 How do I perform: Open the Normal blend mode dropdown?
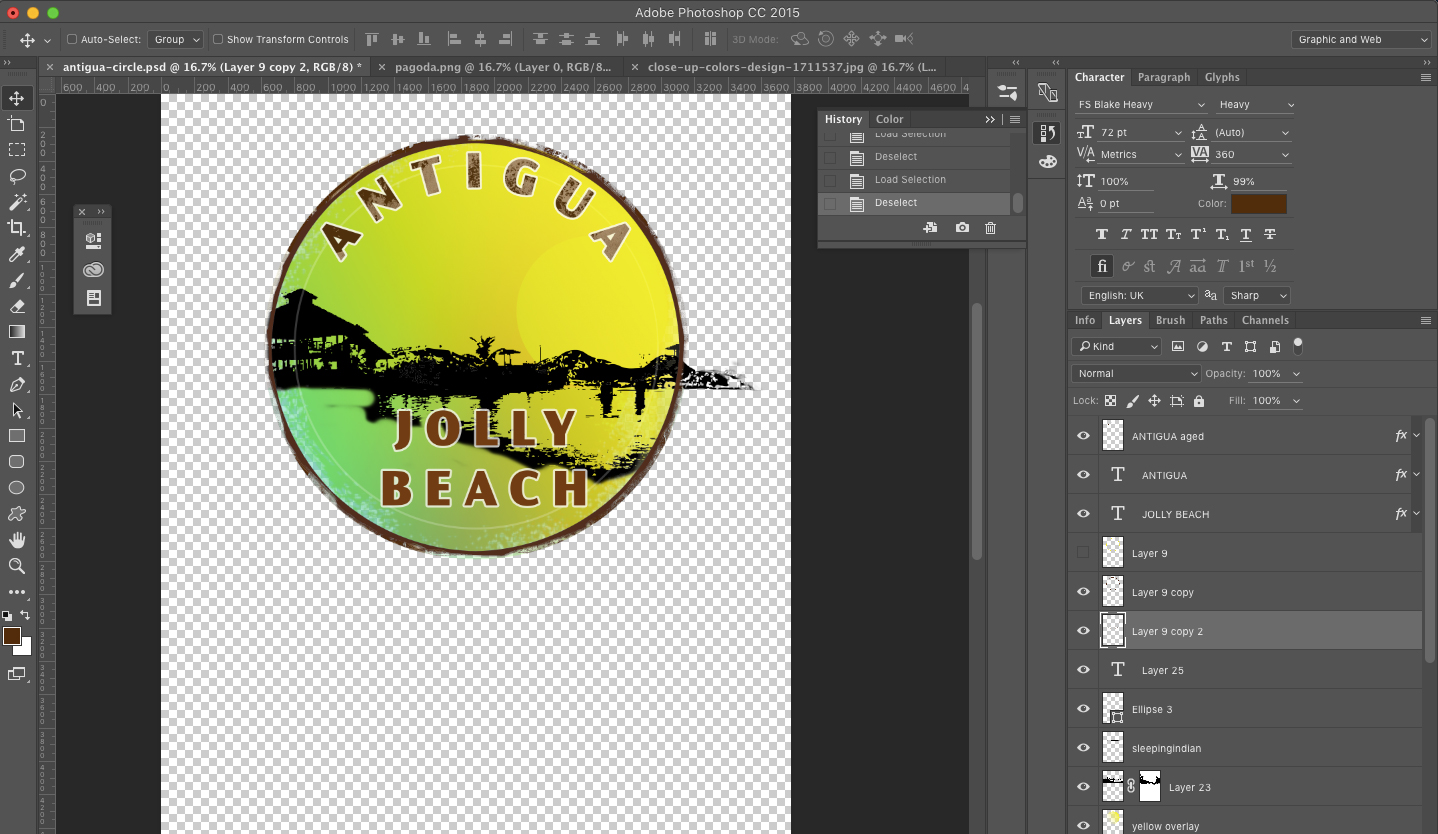click(x=1136, y=374)
